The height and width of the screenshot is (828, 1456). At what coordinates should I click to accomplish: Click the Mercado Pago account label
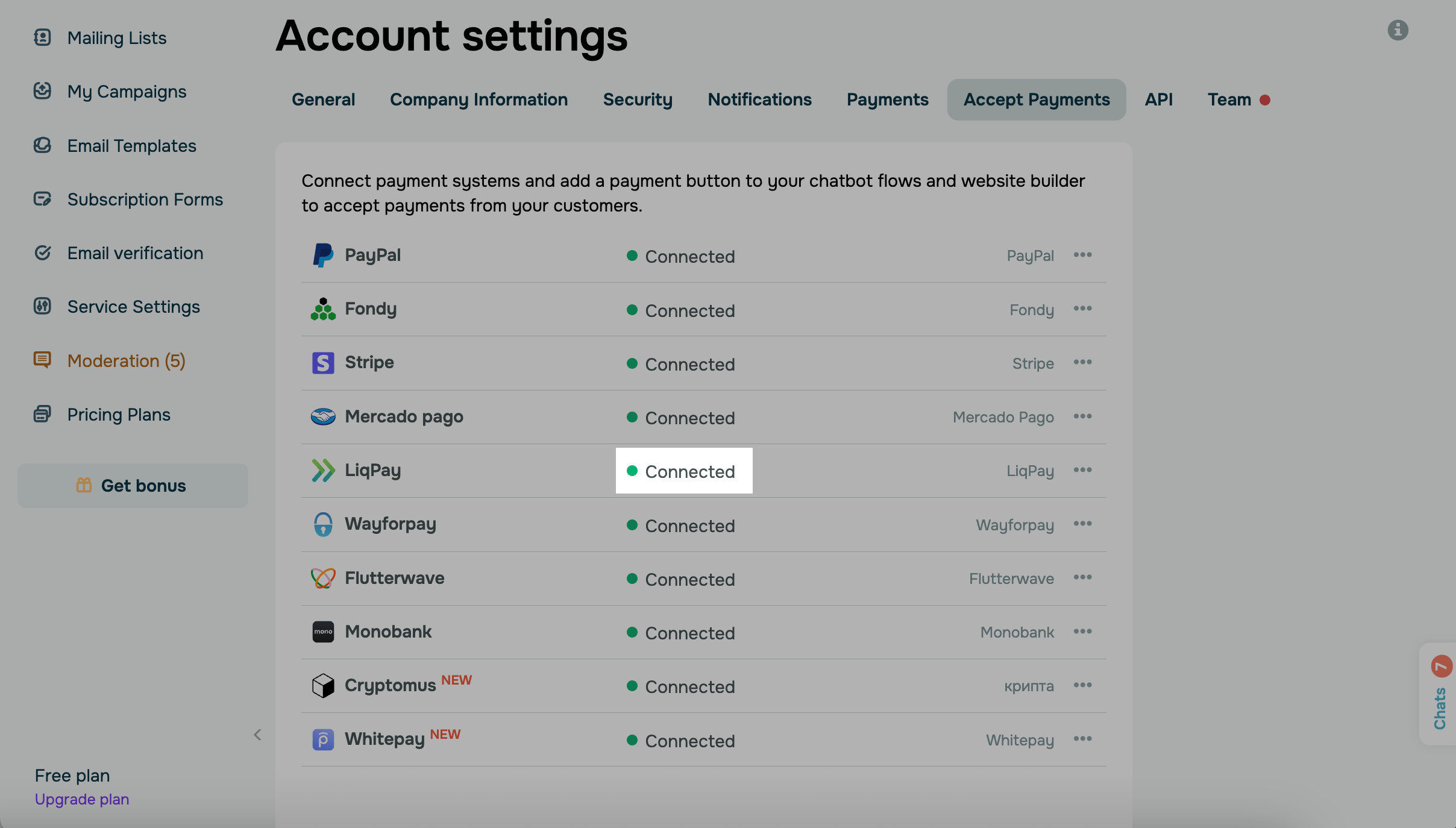tap(1003, 417)
